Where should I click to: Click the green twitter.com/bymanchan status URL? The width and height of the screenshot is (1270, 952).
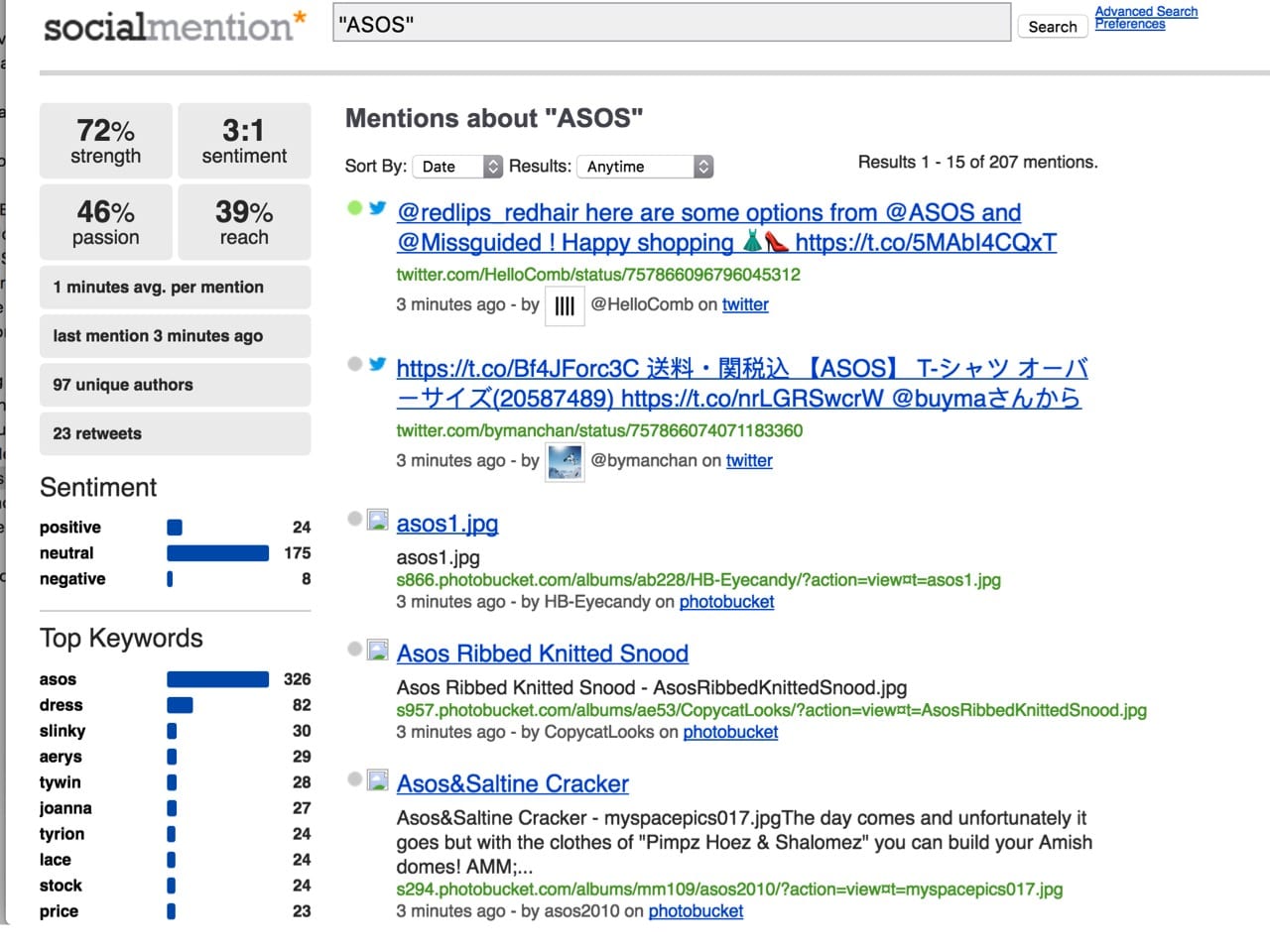tap(599, 430)
